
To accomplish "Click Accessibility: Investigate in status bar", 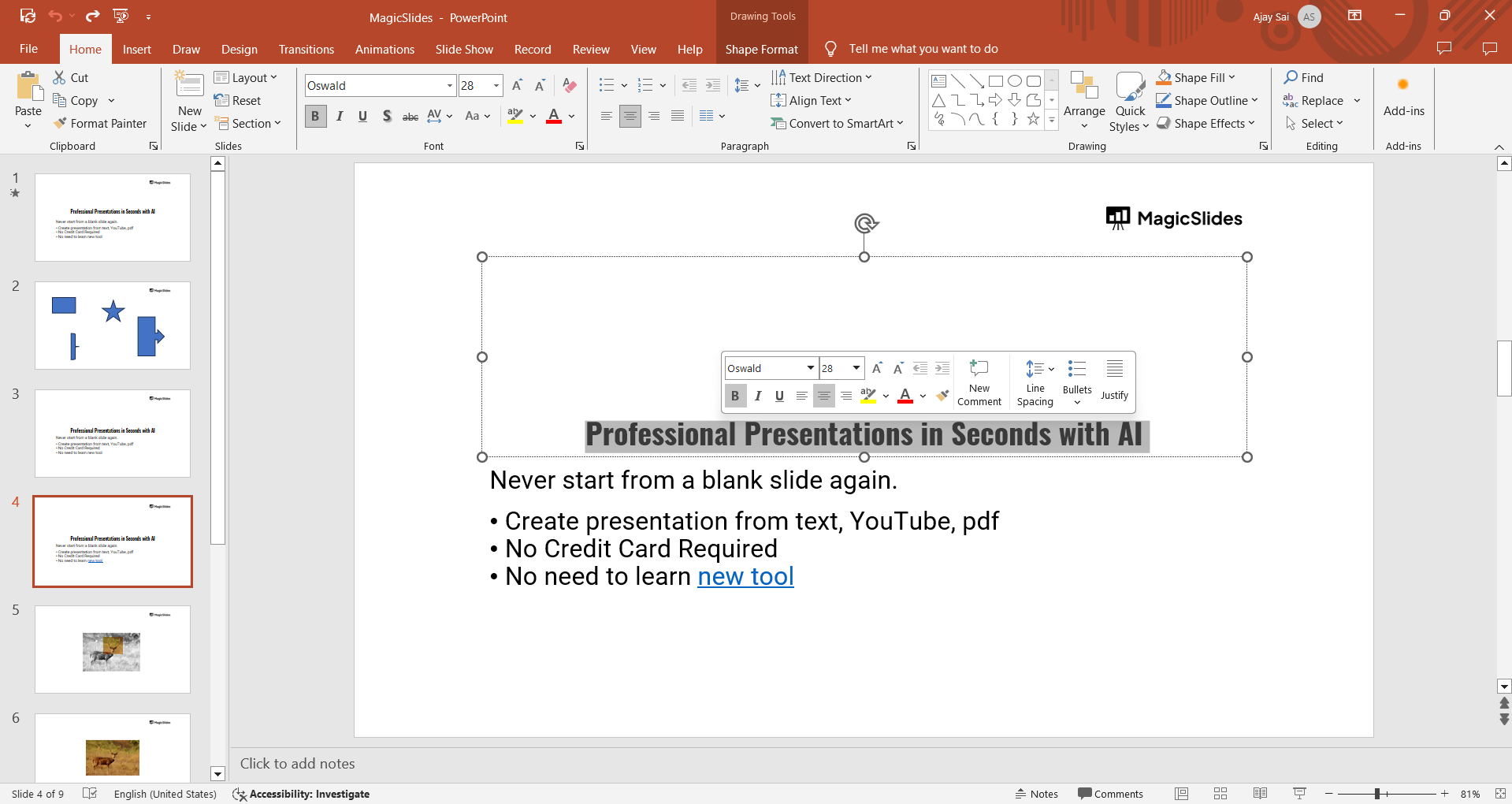I will coord(301,794).
